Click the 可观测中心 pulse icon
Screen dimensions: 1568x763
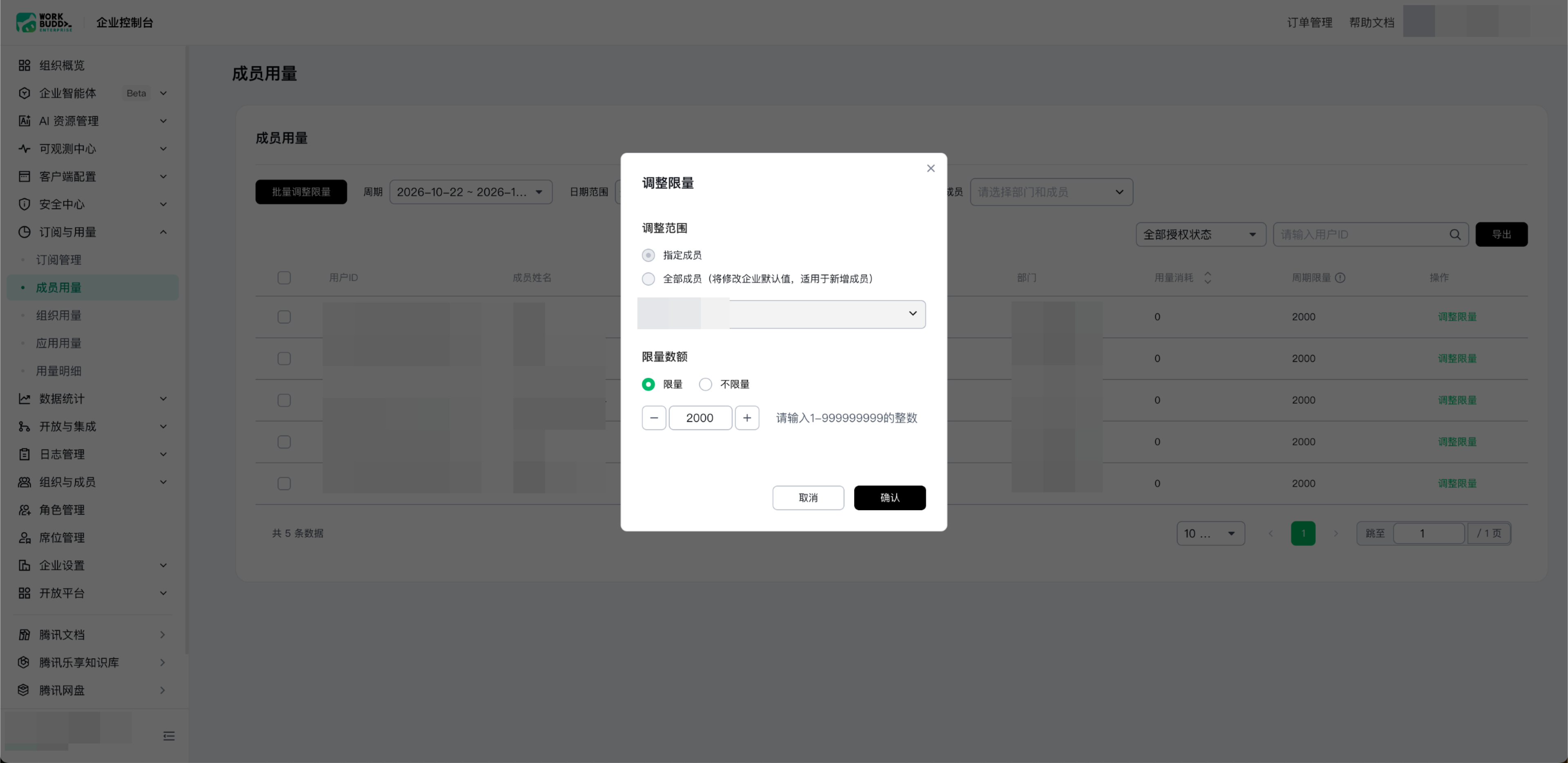point(24,149)
